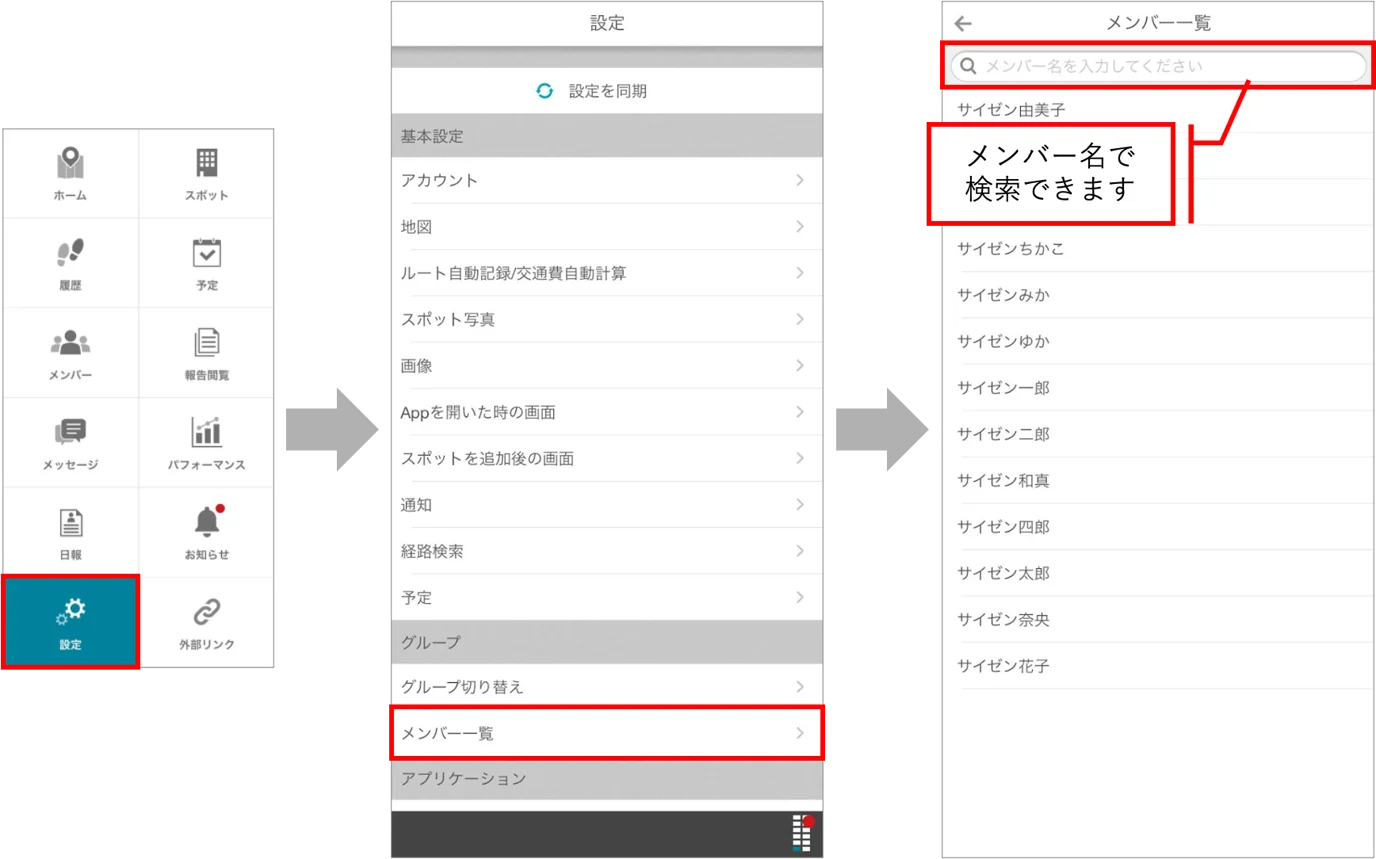Open the 通知 settings chevron

pos(800,504)
